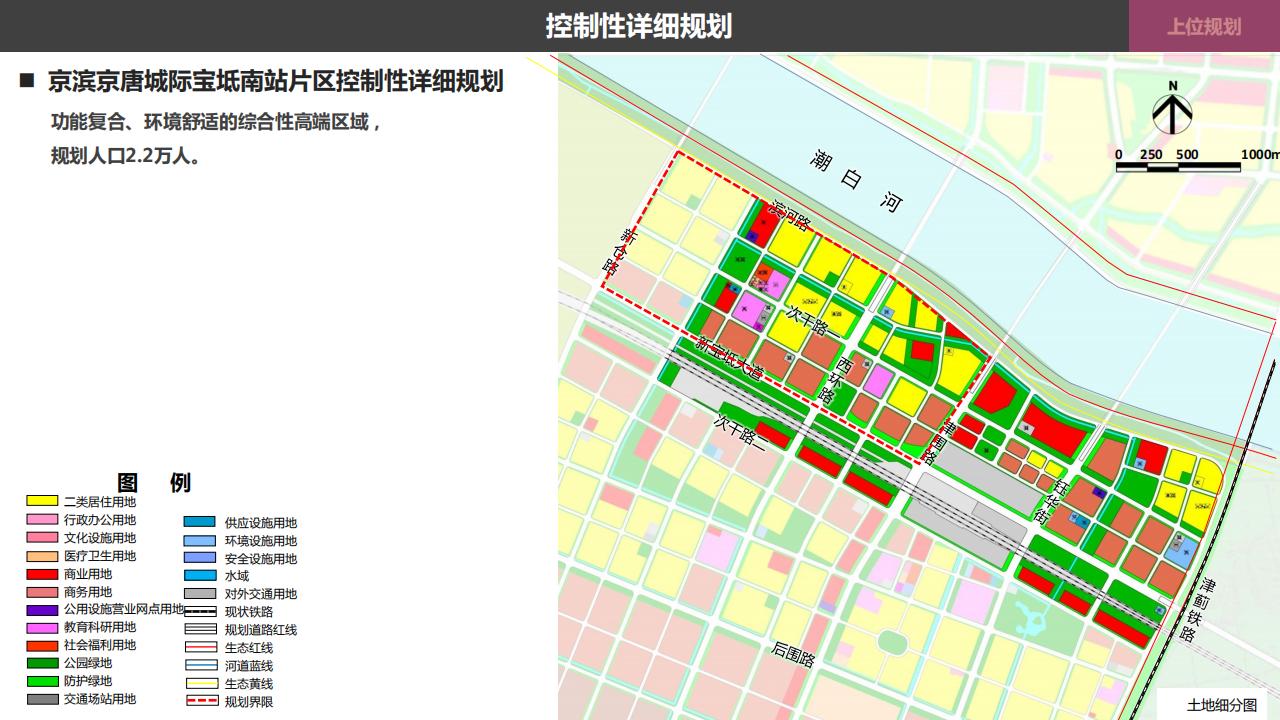1280x720 pixels.
Task: Select the dark green 公园绿地 swatch
Action: click(x=42, y=663)
